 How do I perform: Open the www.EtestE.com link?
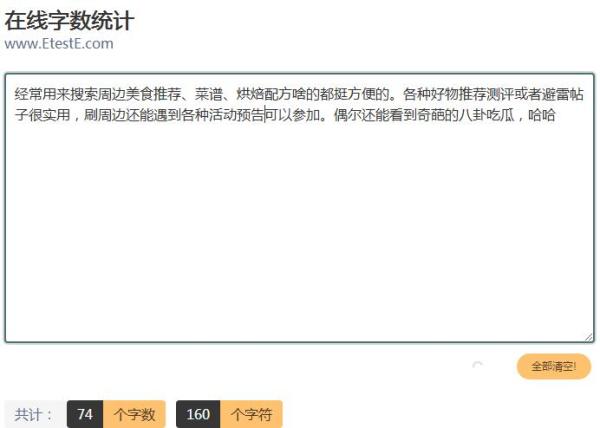[59, 44]
